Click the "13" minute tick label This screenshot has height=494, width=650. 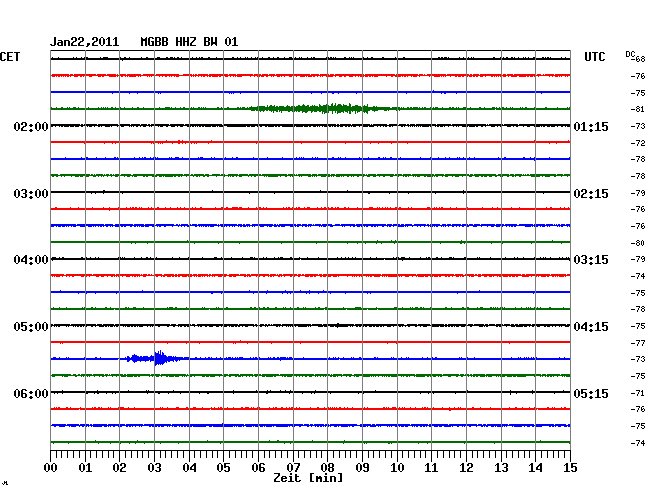point(501,468)
